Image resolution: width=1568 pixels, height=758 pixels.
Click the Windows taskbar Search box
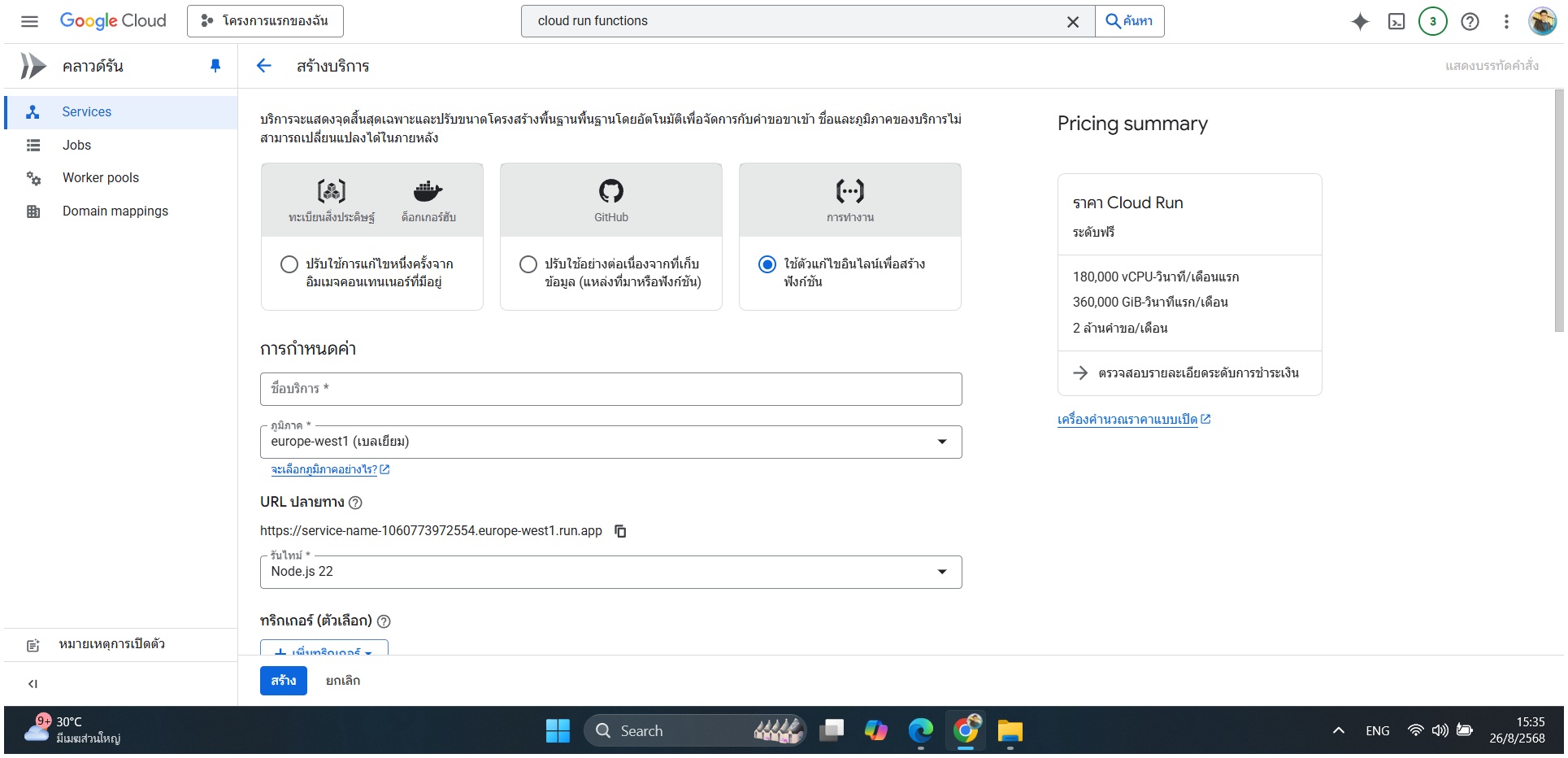pos(695,730)
